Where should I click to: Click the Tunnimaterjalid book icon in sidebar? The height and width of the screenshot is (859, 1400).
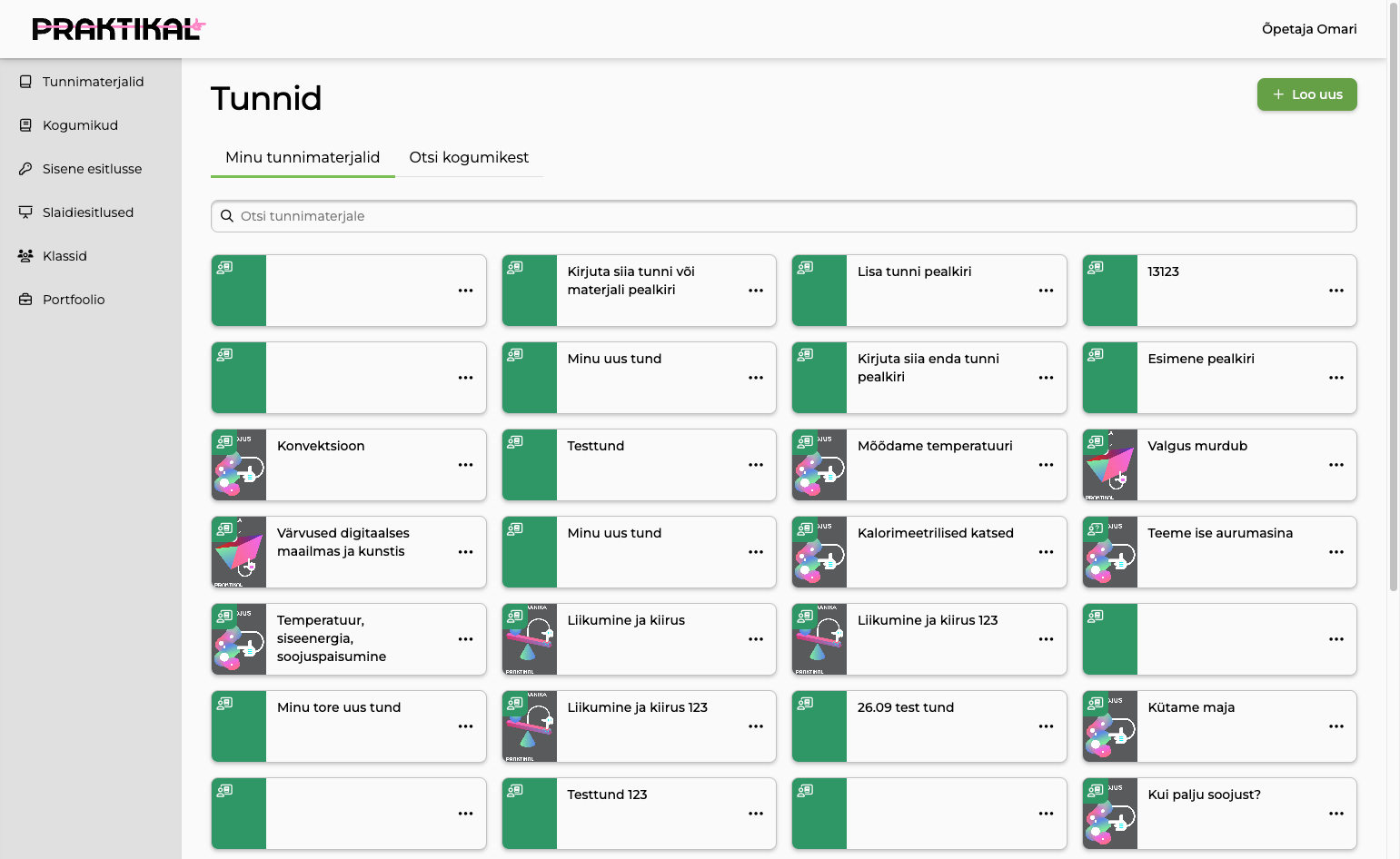25,82
